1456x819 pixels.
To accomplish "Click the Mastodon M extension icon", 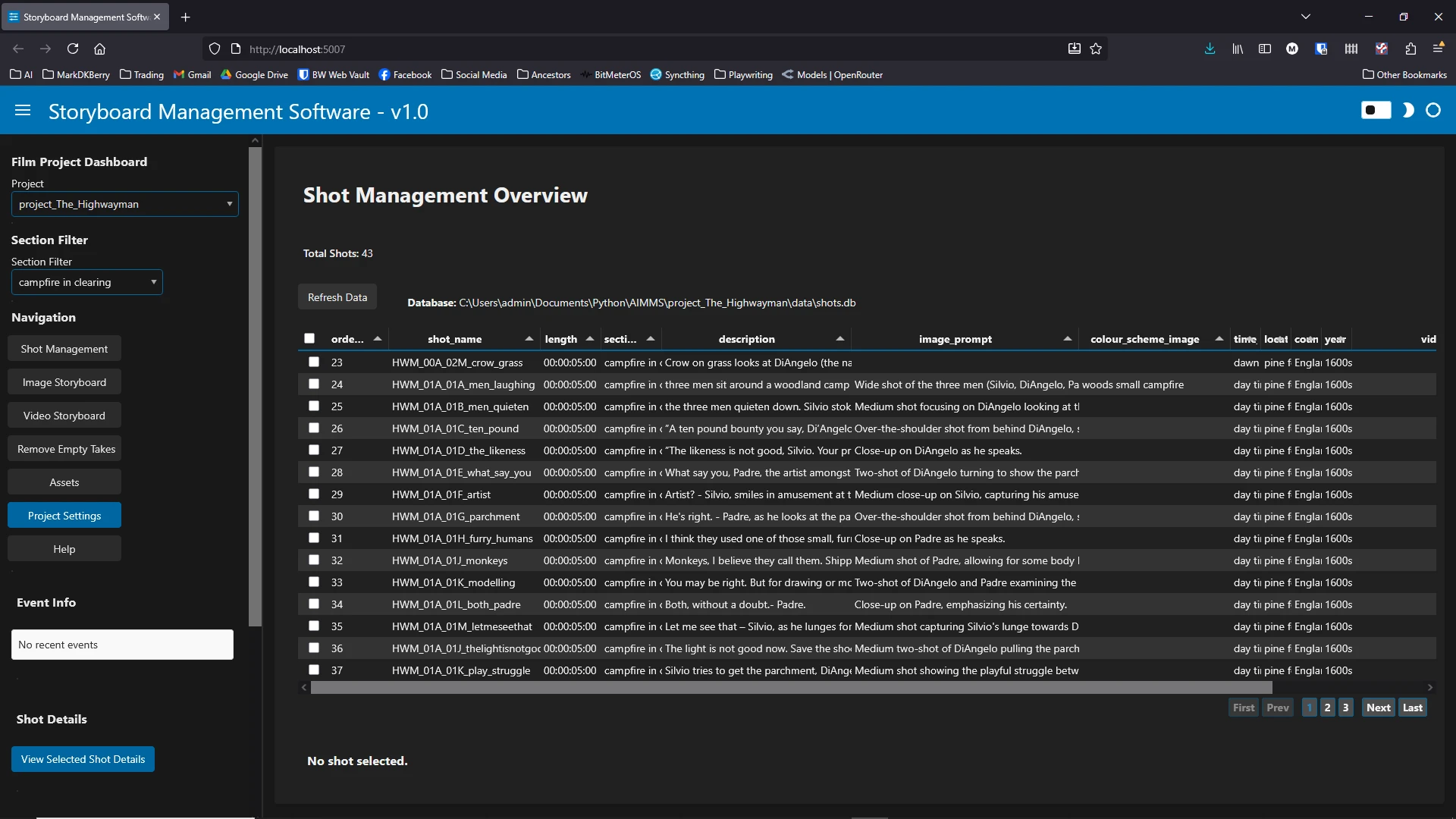I will pyautogui.click(x=1292, y=49).
